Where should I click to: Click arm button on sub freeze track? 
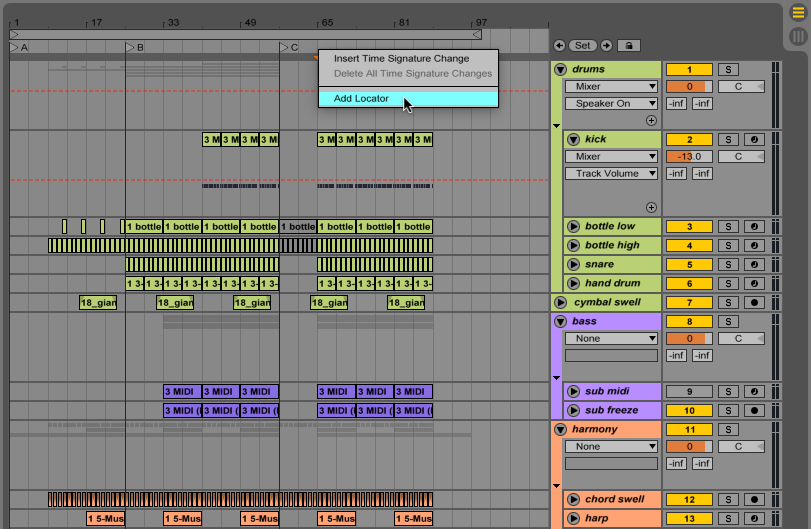tap(754, 411)
